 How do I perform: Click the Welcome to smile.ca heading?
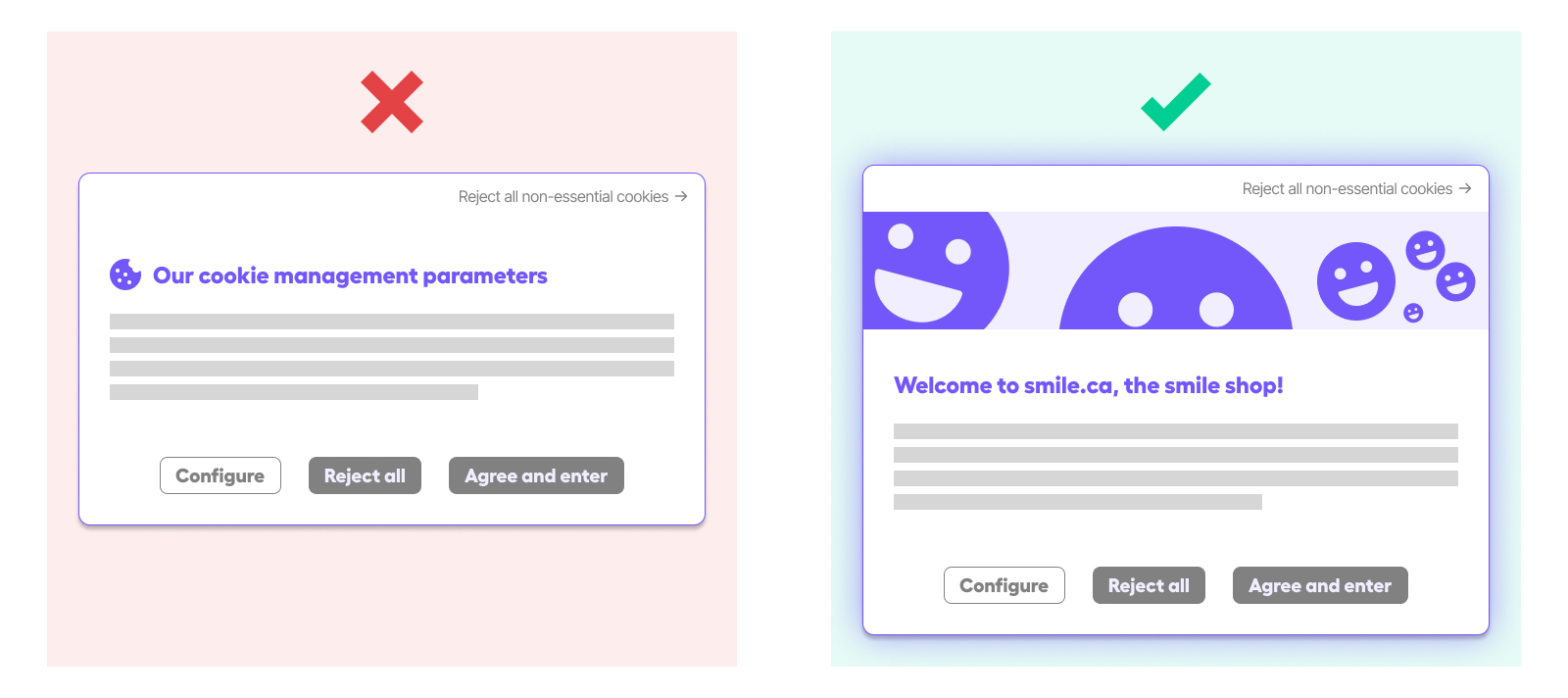pos(1089,385)
